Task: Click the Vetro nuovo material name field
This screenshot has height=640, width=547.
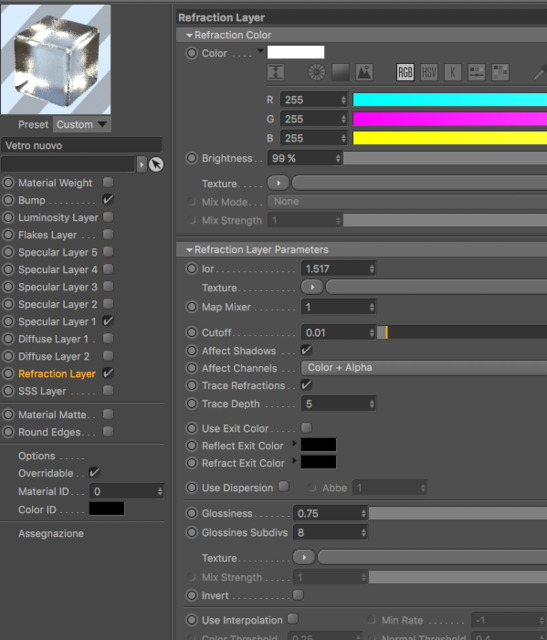Action: click(82, 145)
